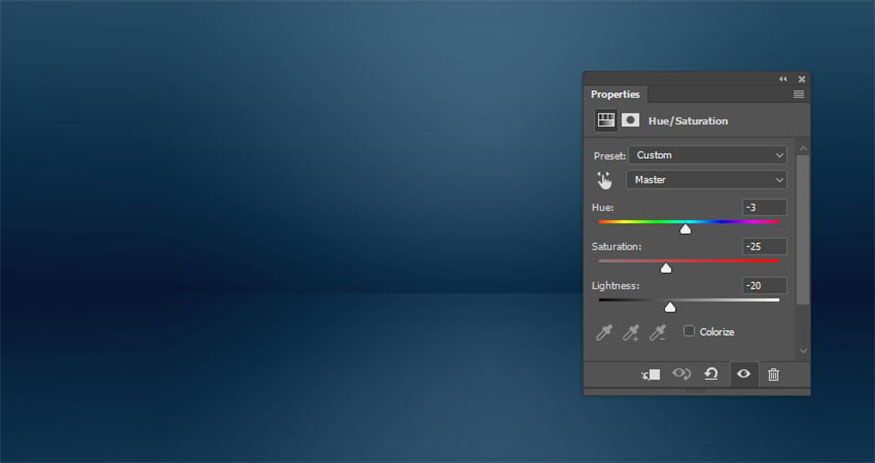View previous state of adjustment

click(x=681, y=374)
